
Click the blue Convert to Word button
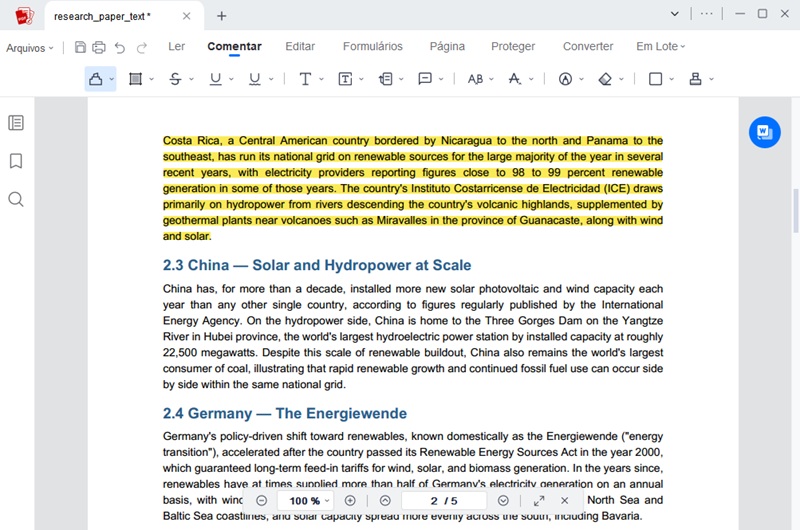tap(765, 132)
